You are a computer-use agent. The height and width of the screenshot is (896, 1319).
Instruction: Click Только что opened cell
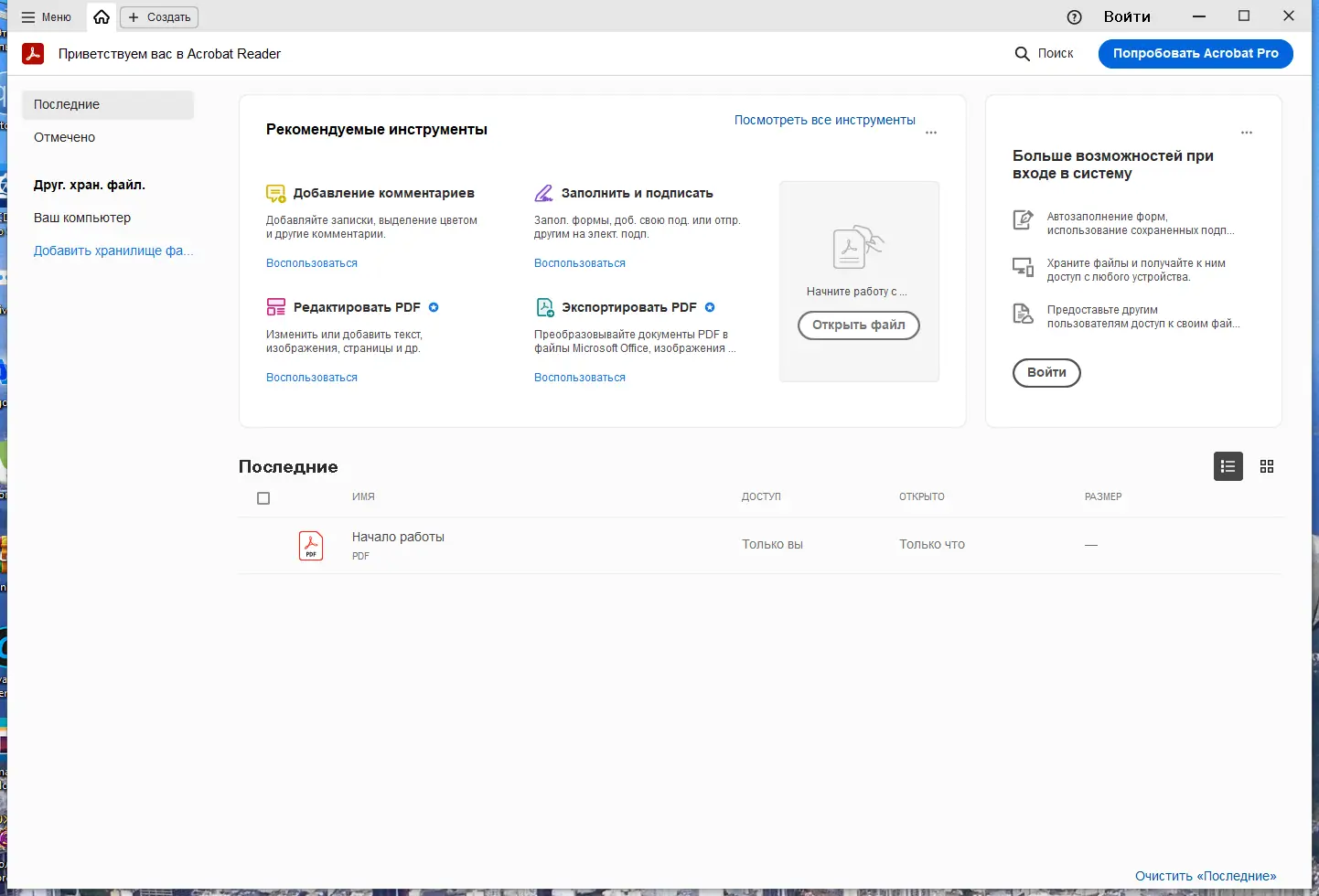[932, 544]
